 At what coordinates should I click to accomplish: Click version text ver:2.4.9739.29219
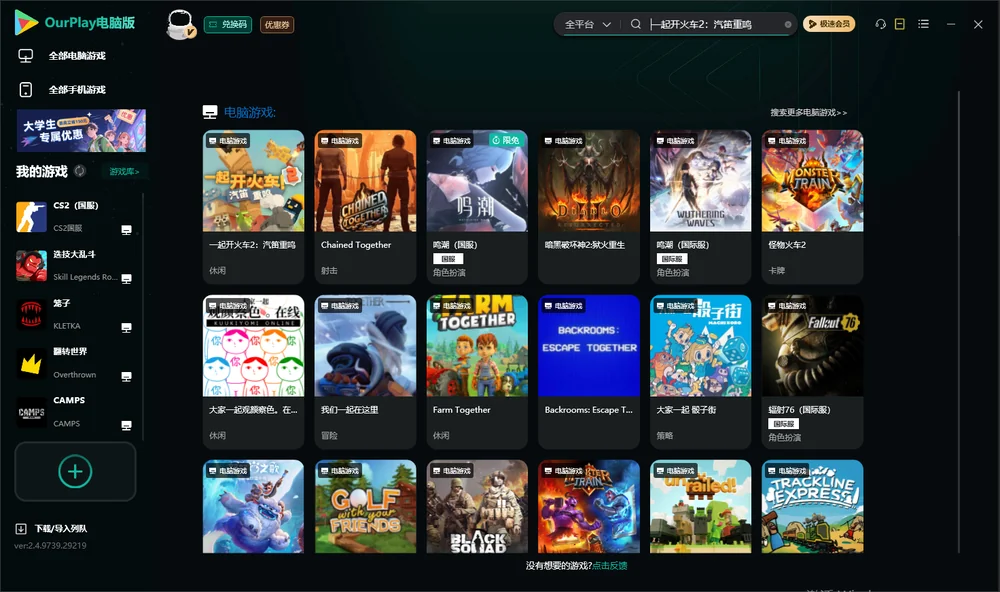click(50, 545)
